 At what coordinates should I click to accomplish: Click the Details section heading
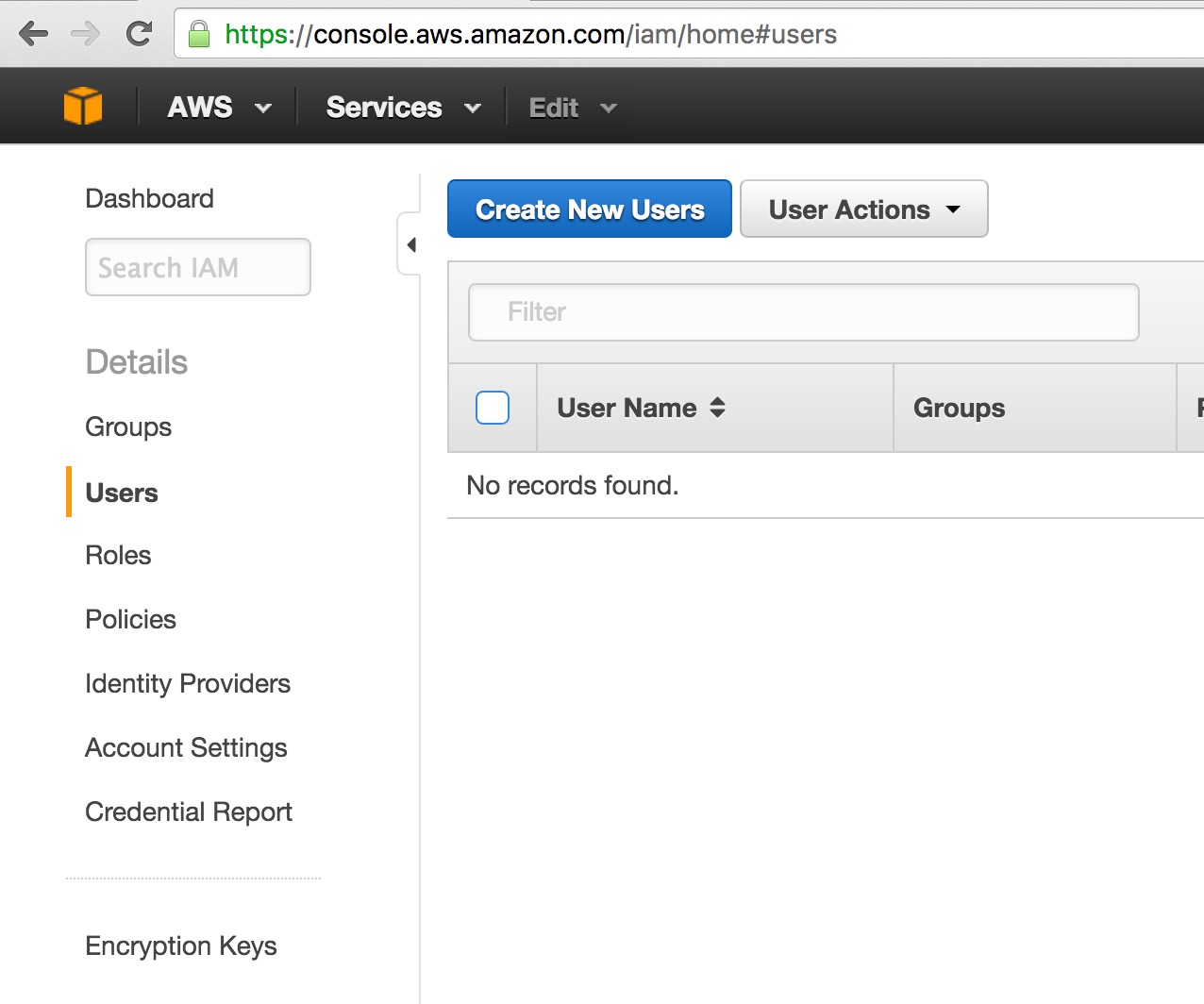(x=137, y=362)
